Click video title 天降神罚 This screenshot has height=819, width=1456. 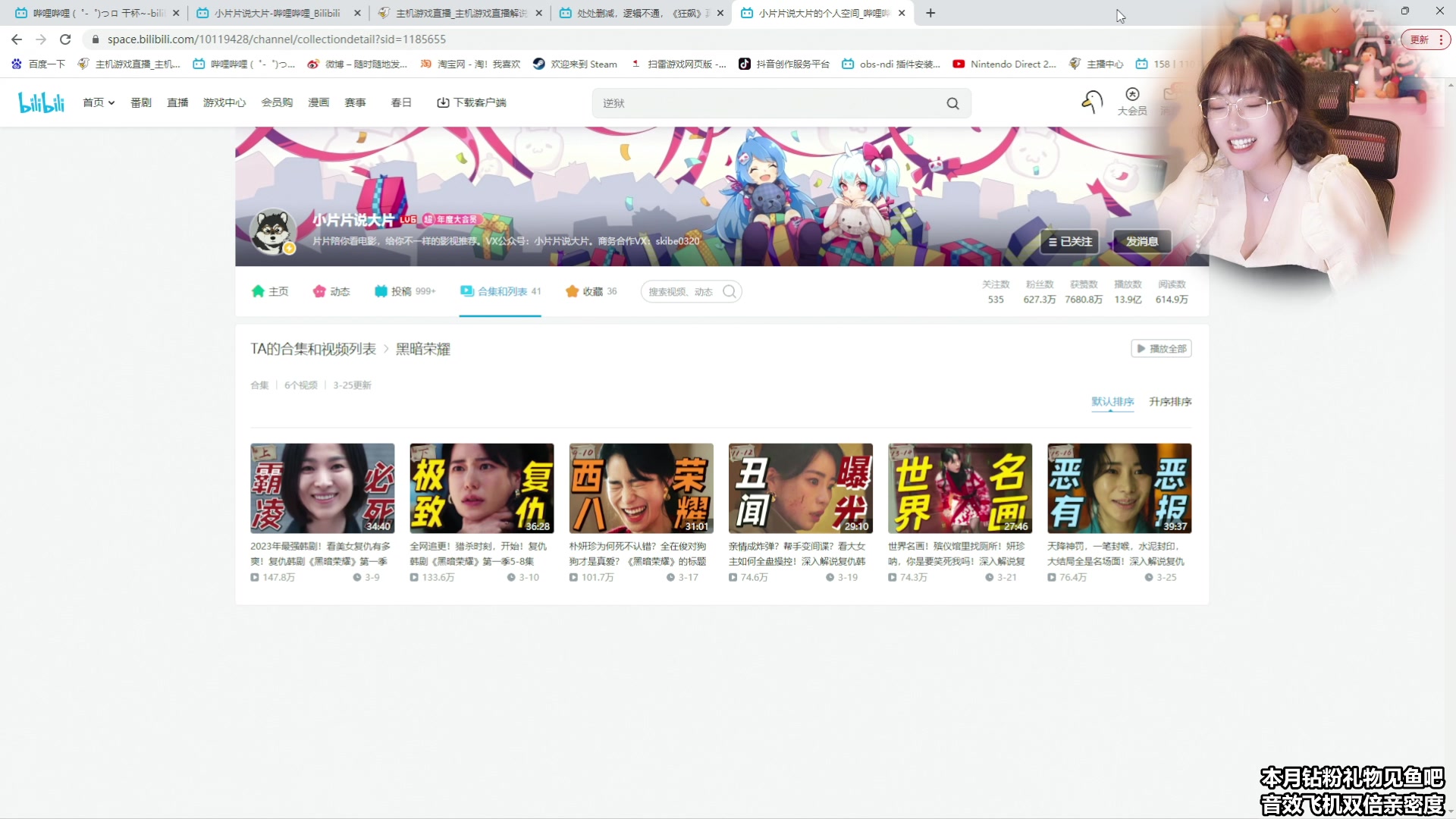[x=1116, y=554]
